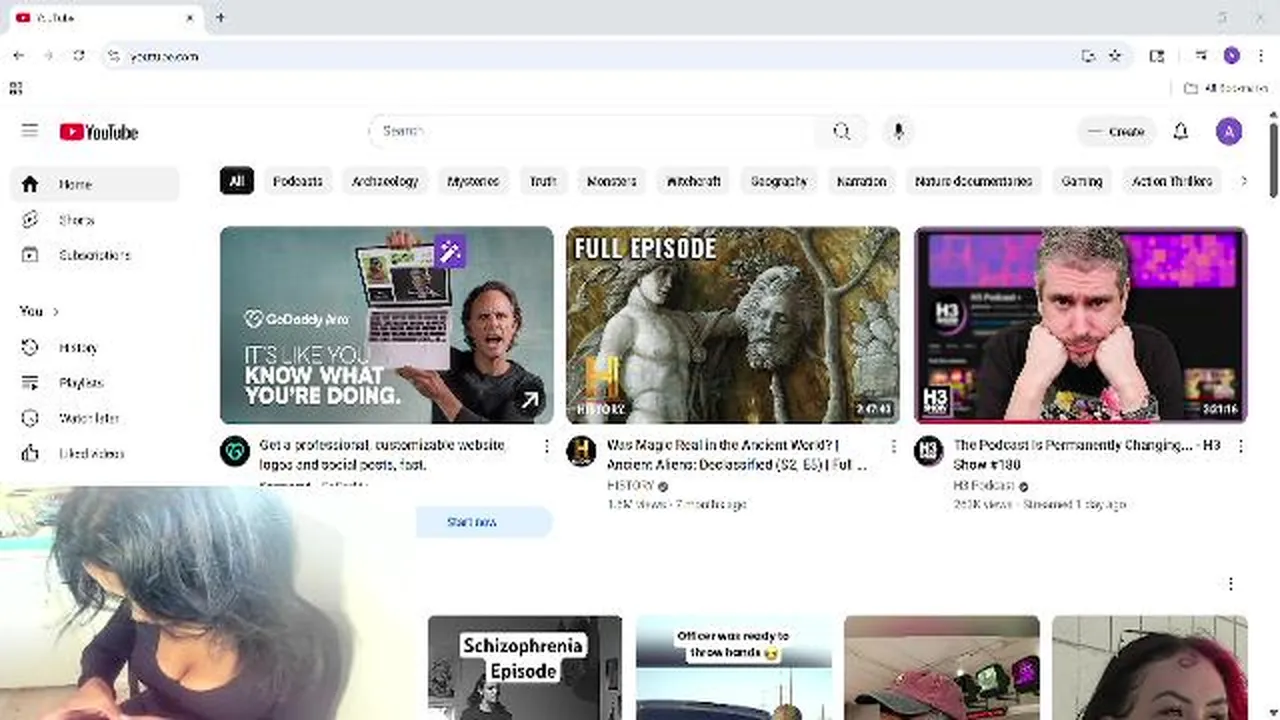Screen dimensions: 1280x720
Task: Open the GoDaddy Airo ad thumbnail
Action: coord(386,325)
